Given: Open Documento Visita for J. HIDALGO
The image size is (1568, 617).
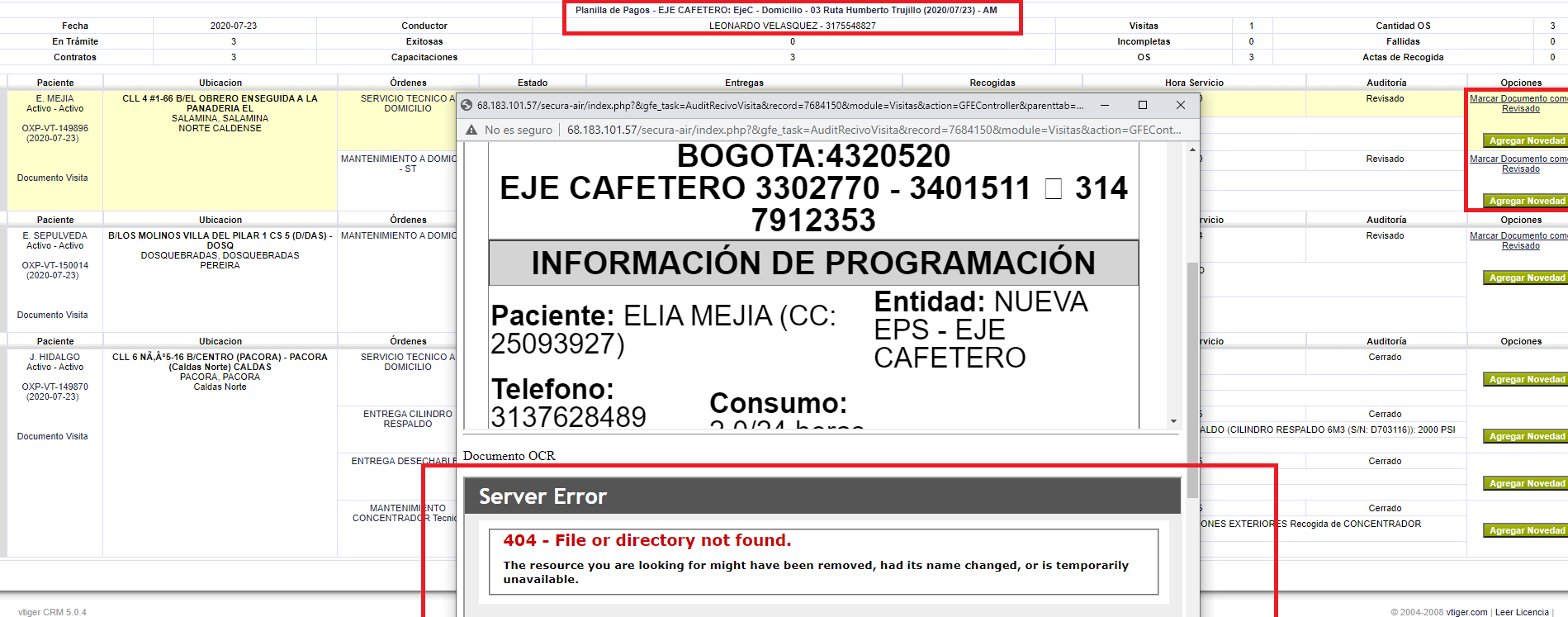Looking at the screenshot, I should pos(52,436).
